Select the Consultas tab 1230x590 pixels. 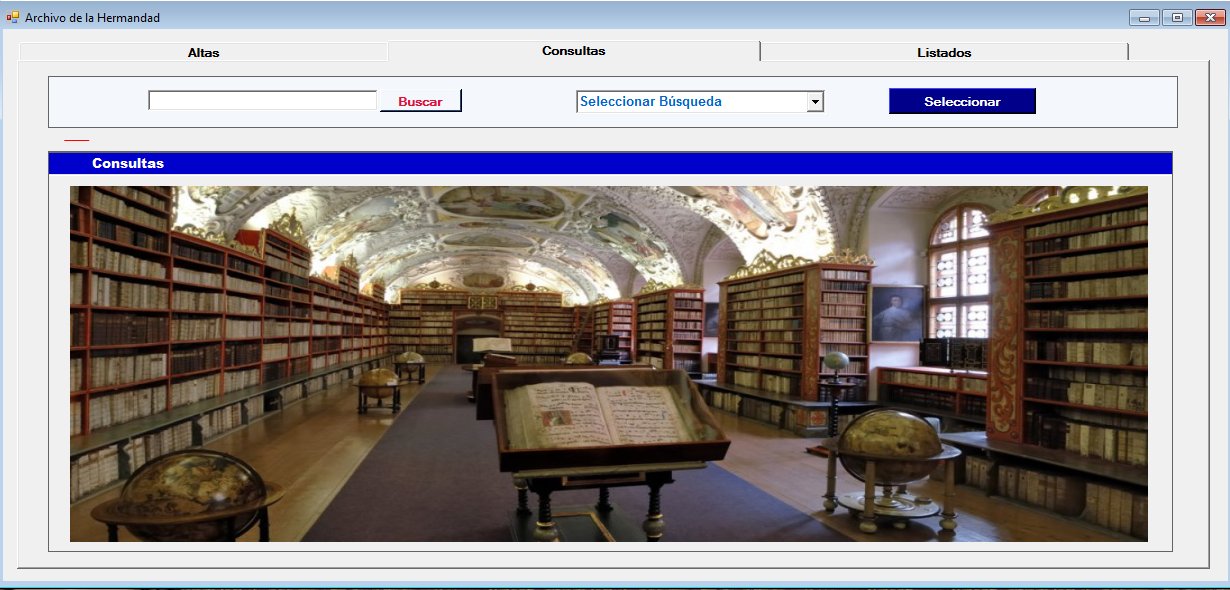point(573,51)
